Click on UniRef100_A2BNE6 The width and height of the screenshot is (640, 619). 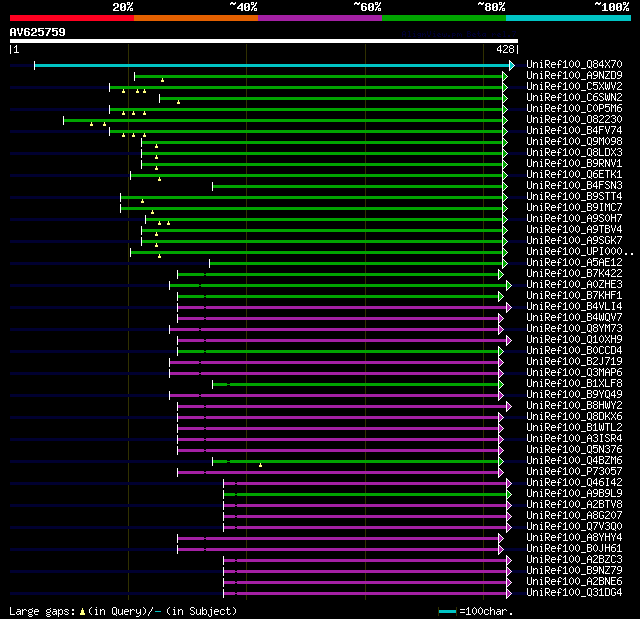(574, 582)
